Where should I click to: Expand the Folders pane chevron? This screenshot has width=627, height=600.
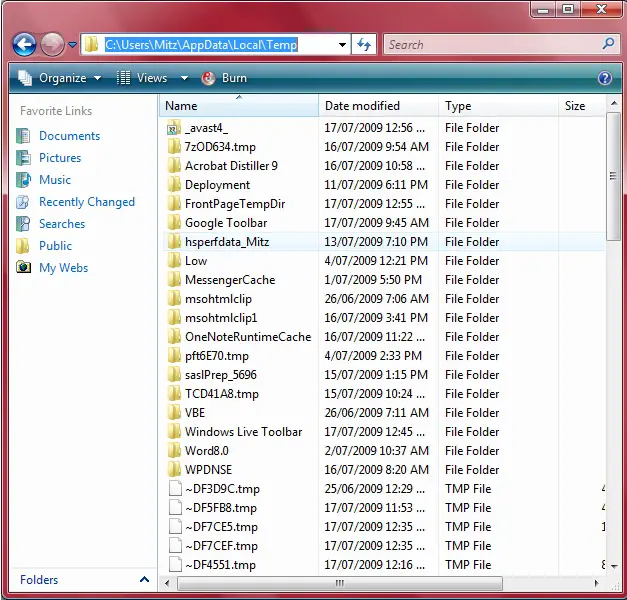click(144, 579)
